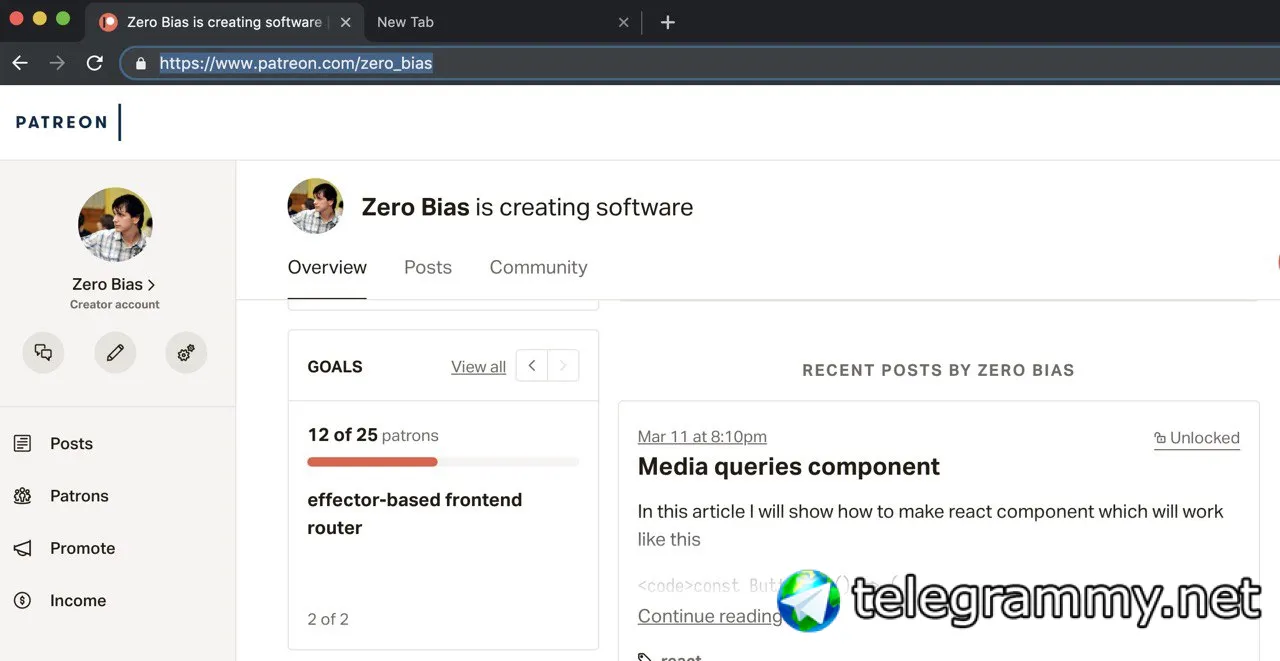Click the patrons goal progress bar
The width and height of the screenshot is (1280, 661).
pyautogui.click(x=443, y=462)
